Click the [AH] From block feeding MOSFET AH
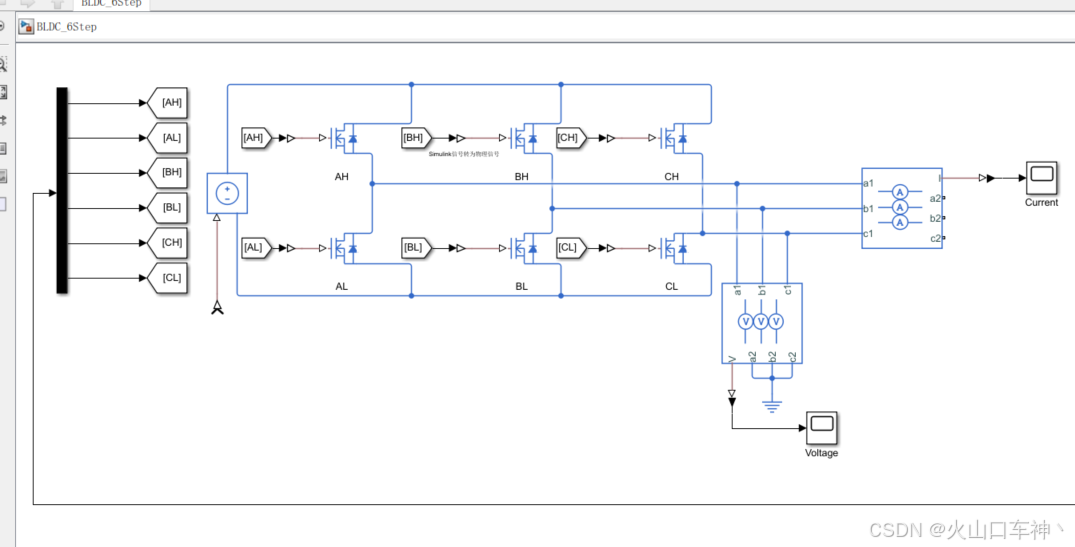This screenshot has height=547, width=1075. point(257,138)
